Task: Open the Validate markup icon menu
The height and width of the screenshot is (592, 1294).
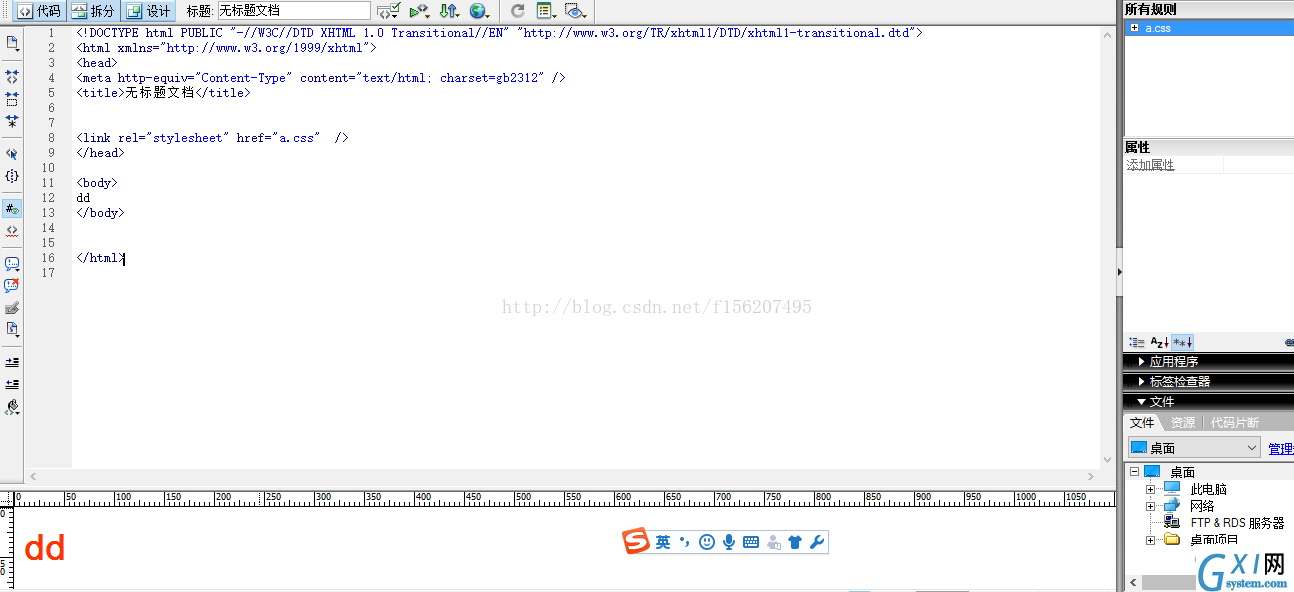Action: (x=389, y=11)
